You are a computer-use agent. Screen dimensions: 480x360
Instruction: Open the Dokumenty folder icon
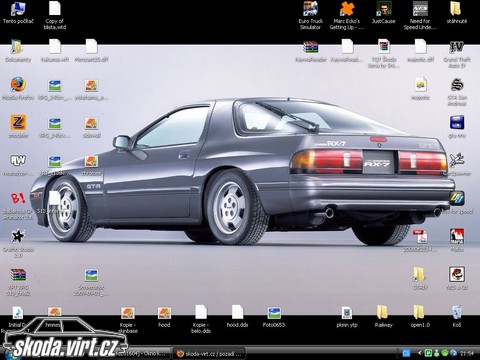point(17,47)
